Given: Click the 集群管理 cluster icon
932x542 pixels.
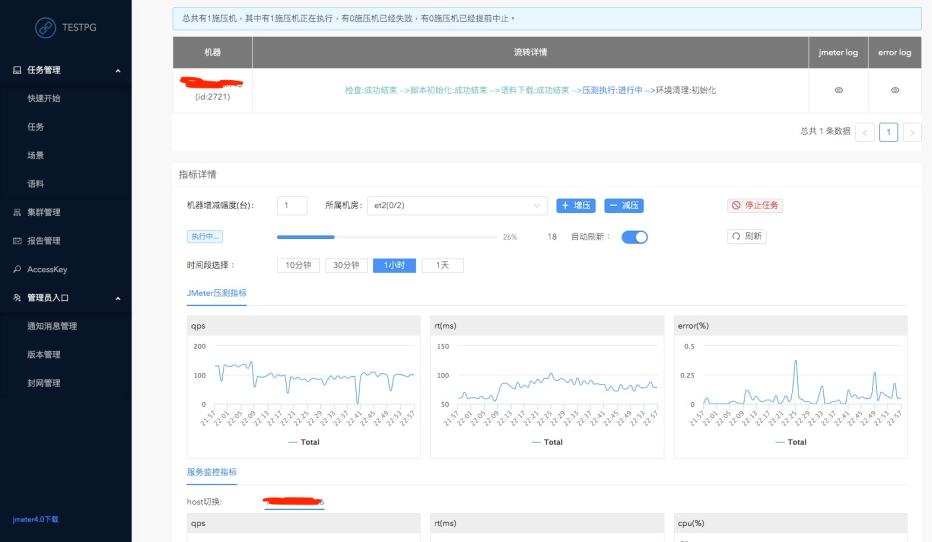Looking at the screenshot, I should [17, 212].
